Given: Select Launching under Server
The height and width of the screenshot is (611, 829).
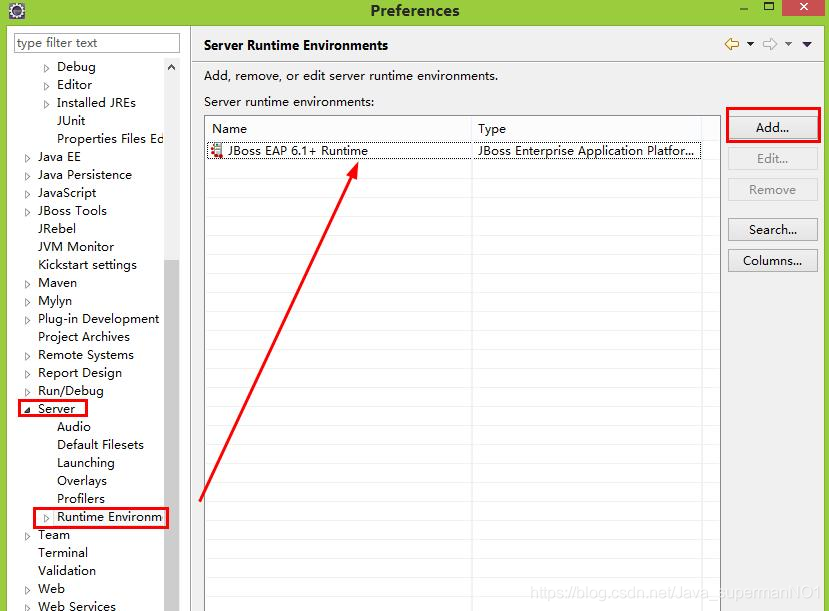Looking at the screenshot, I should tap(86, 462).
